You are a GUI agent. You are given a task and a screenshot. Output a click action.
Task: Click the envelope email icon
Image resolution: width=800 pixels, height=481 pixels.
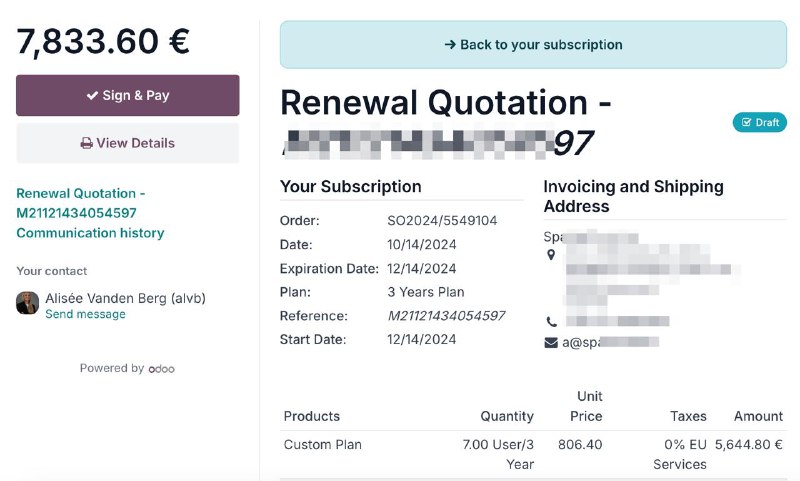pos(551,343)
